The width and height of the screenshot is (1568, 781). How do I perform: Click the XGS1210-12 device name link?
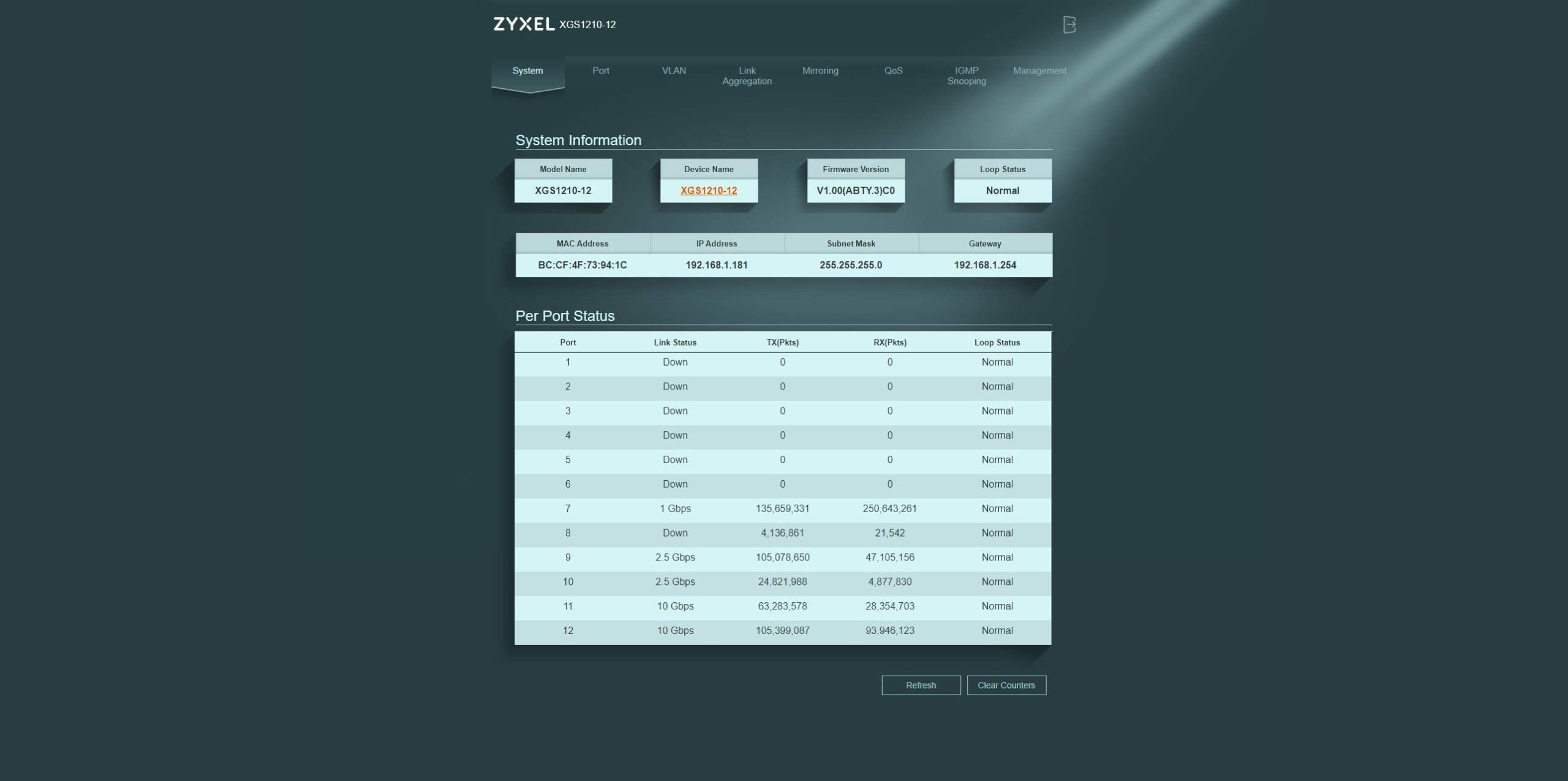[709, 191]
